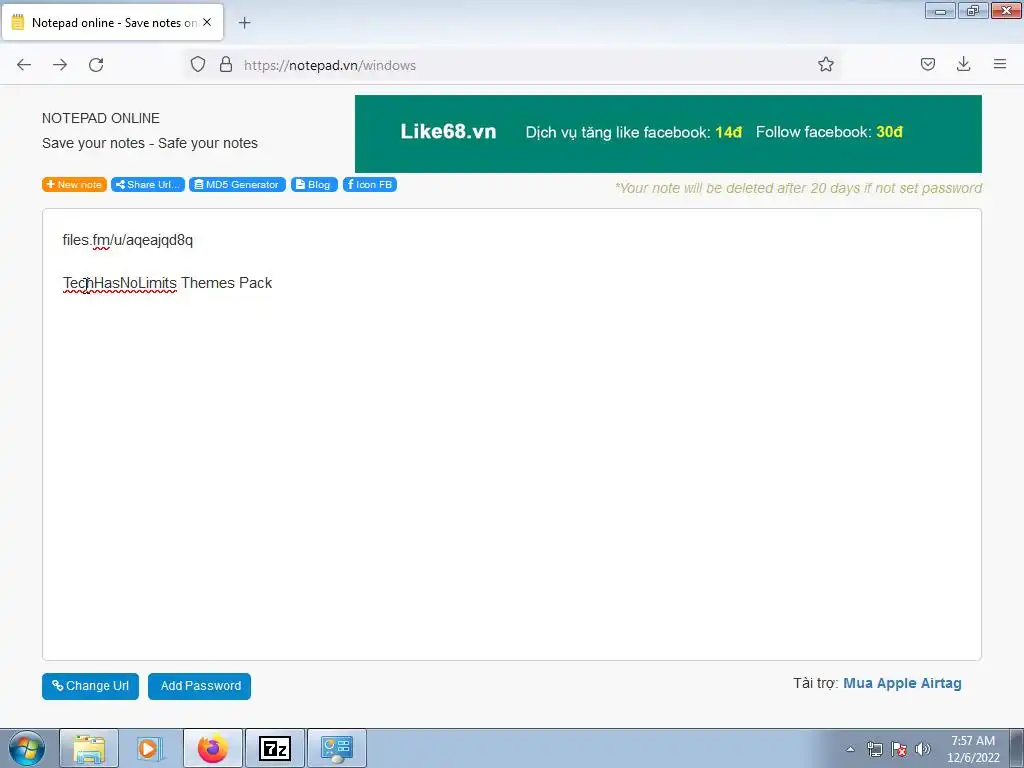Restore down the Firefox window

pyautogui.click(x=973, y=10)
